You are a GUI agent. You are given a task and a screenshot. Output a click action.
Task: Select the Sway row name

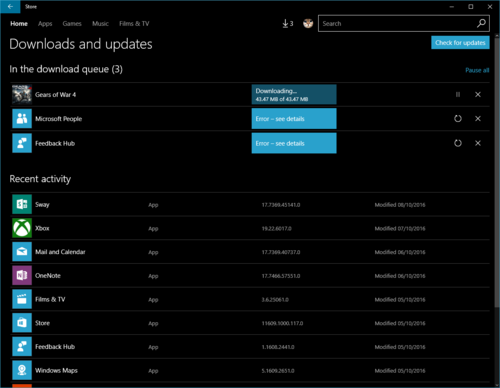(42, 205)
